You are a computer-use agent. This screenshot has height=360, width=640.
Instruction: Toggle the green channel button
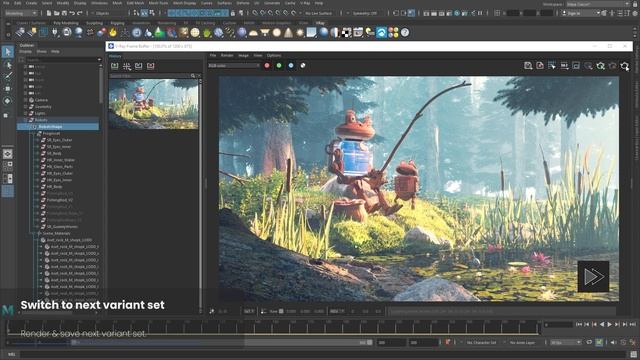279,65
